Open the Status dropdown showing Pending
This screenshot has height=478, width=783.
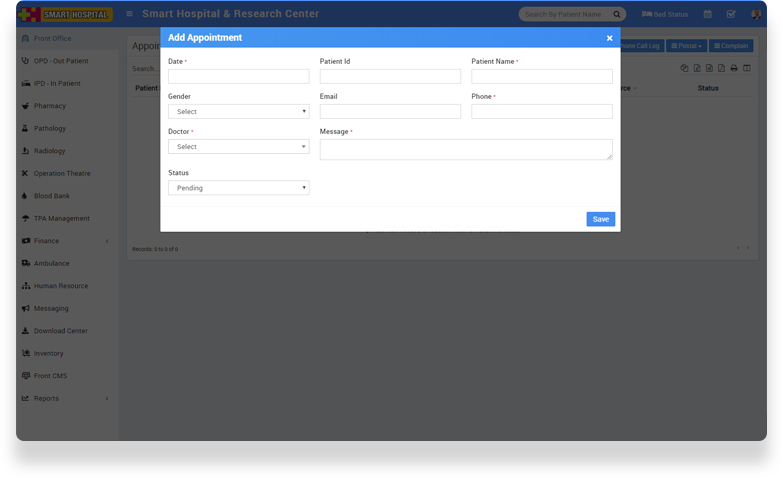[x=238, y=188]
